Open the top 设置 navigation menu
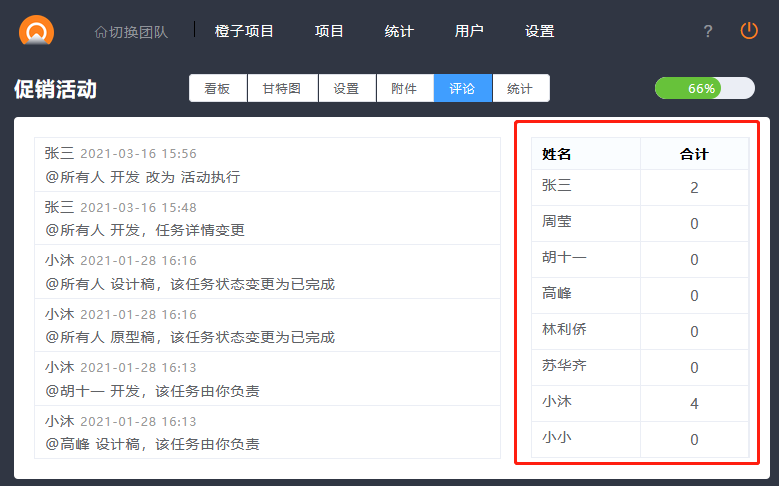This screenshot has width=779, height=486. [x=539, y=31]
